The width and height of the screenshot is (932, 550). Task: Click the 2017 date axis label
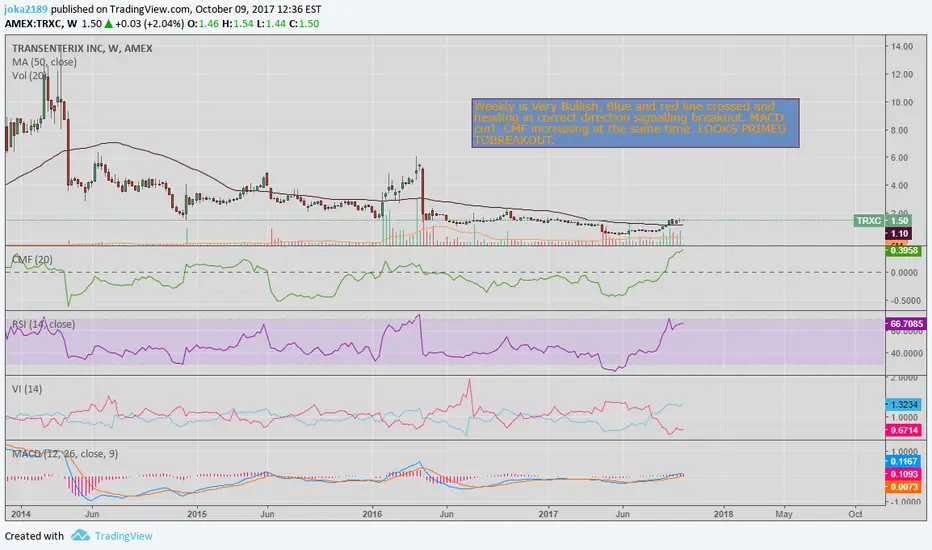click(548, 514)
